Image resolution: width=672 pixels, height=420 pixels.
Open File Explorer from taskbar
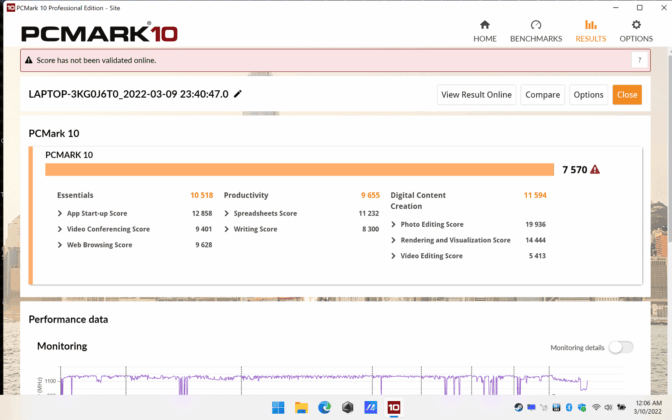(301, 407)
